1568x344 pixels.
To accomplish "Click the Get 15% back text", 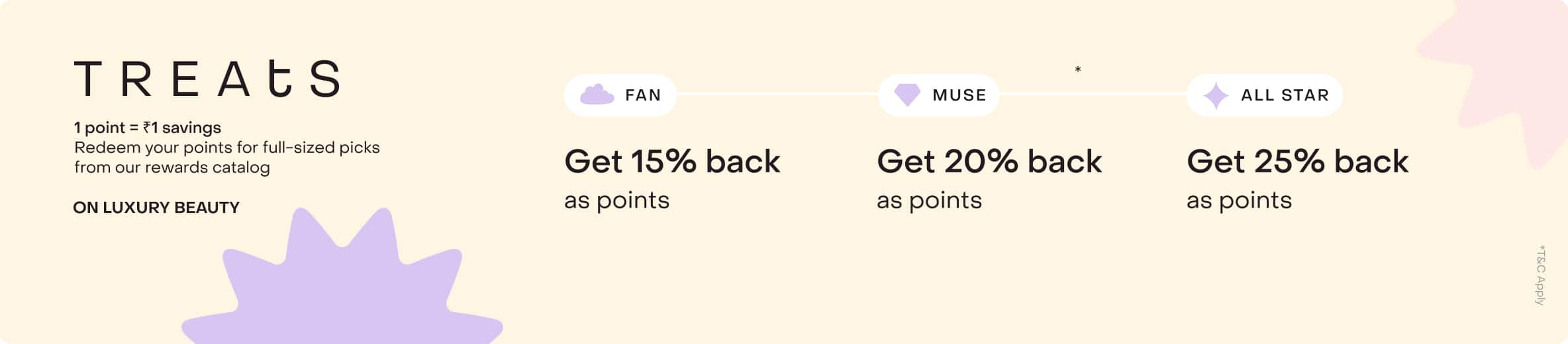I will [672, 161].
